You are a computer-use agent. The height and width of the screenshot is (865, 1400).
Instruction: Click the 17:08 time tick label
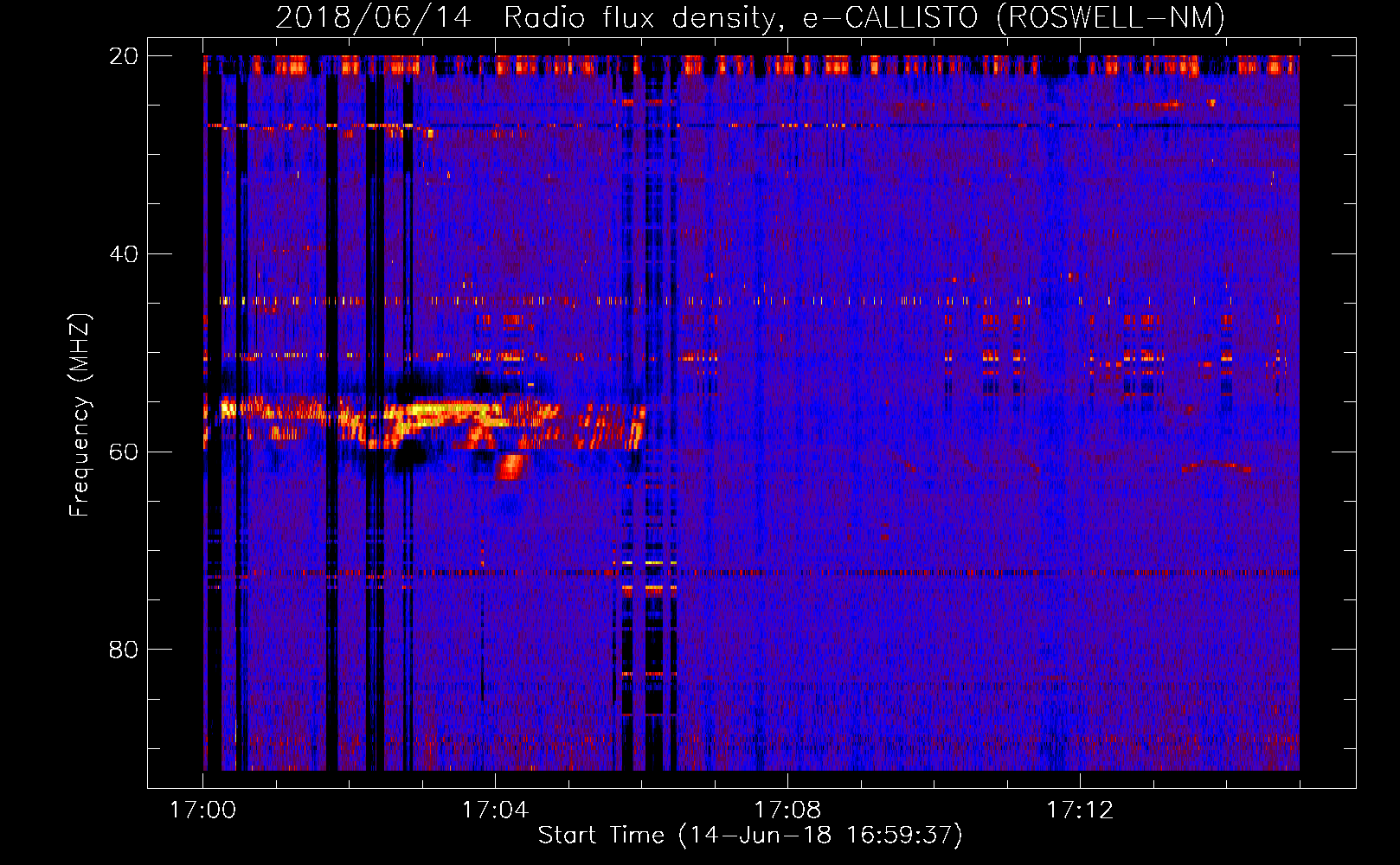pyautogui.click(x=787, y=810)
